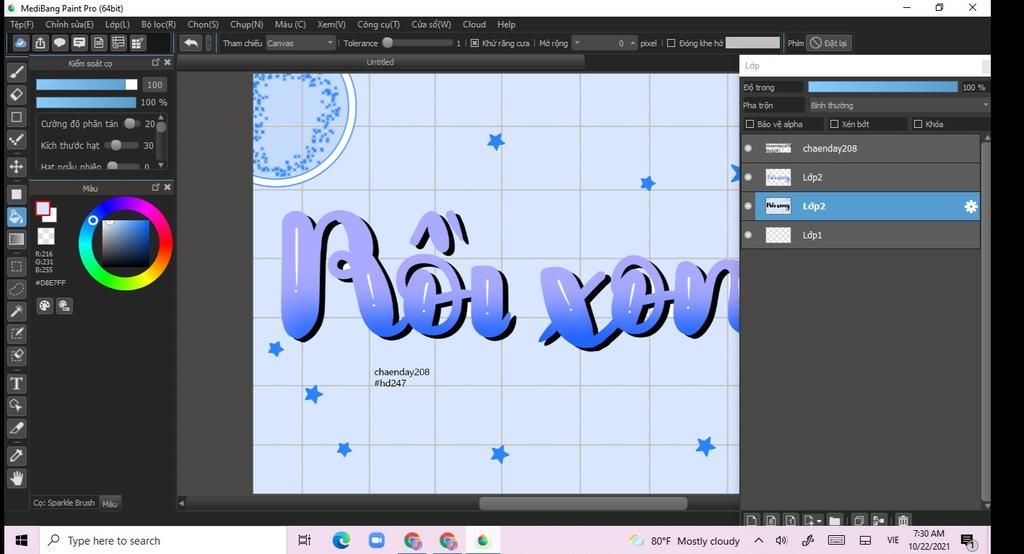Toggle visibility of the unselected Lớp2 layer
1024x554 pixels.
(748, 177)
